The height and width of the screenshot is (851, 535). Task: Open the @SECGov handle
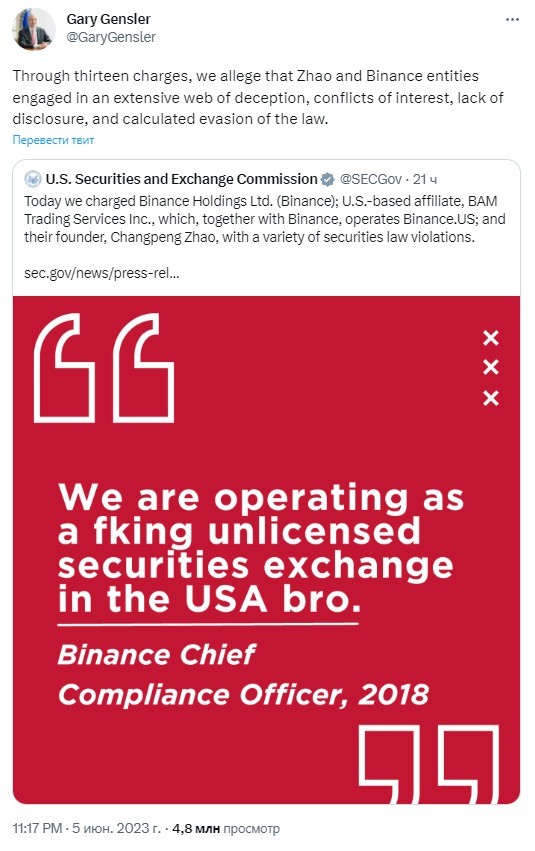[x=370, y=179]
